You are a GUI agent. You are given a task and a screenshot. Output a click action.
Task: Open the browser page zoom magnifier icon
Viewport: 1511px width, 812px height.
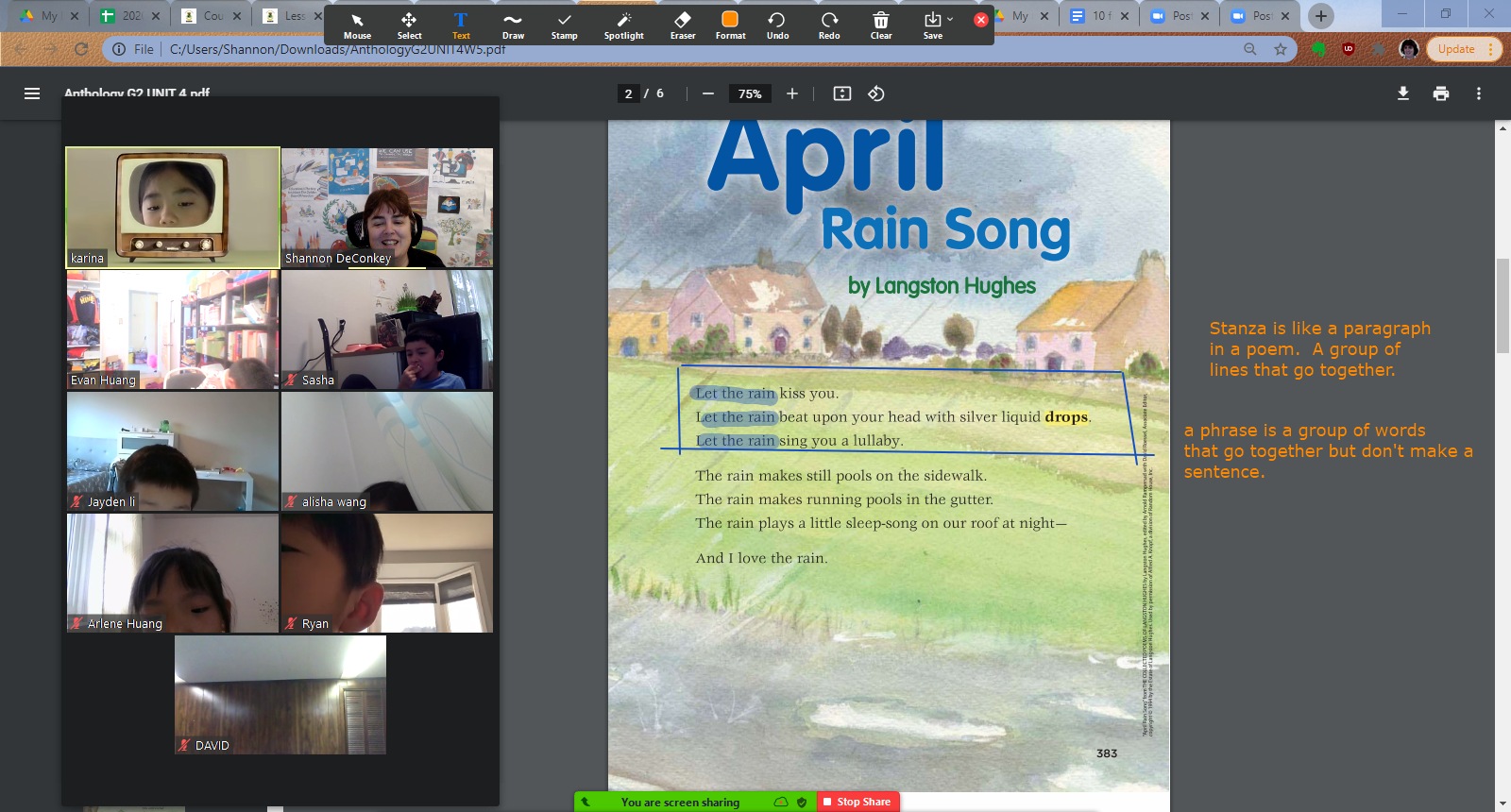pyautogui.click(x=1250, y=49)
